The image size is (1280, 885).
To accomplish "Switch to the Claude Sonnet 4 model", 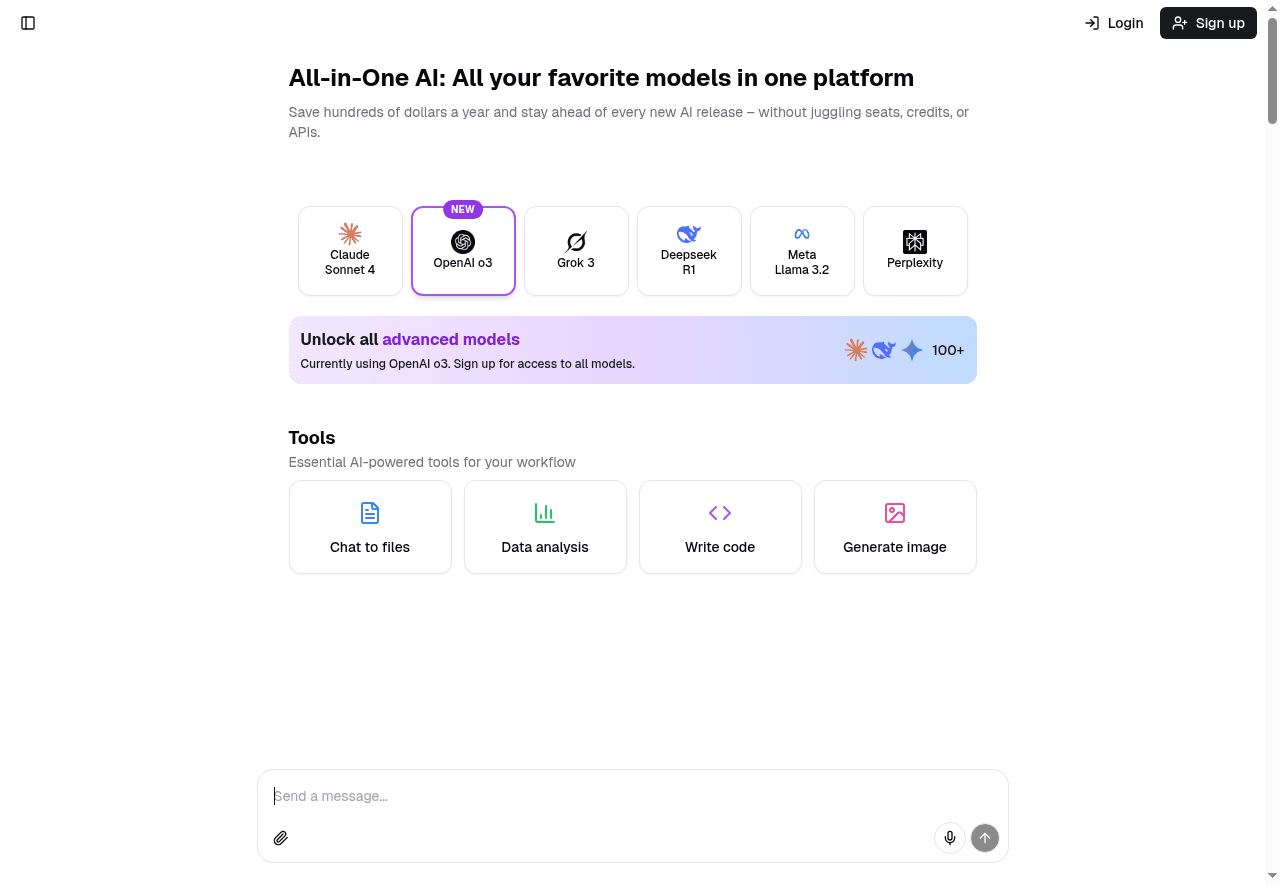I will click(x=350, y=251).
